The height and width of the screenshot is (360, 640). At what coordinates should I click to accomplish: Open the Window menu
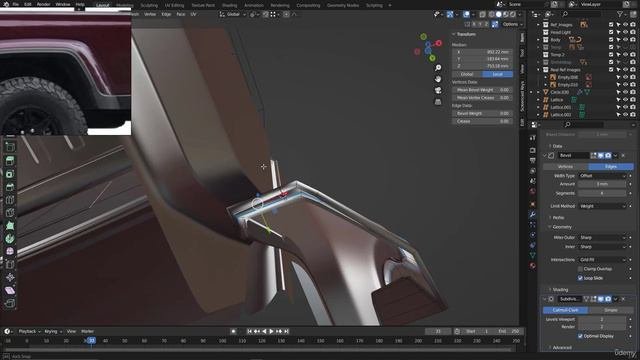pos(63,4)
